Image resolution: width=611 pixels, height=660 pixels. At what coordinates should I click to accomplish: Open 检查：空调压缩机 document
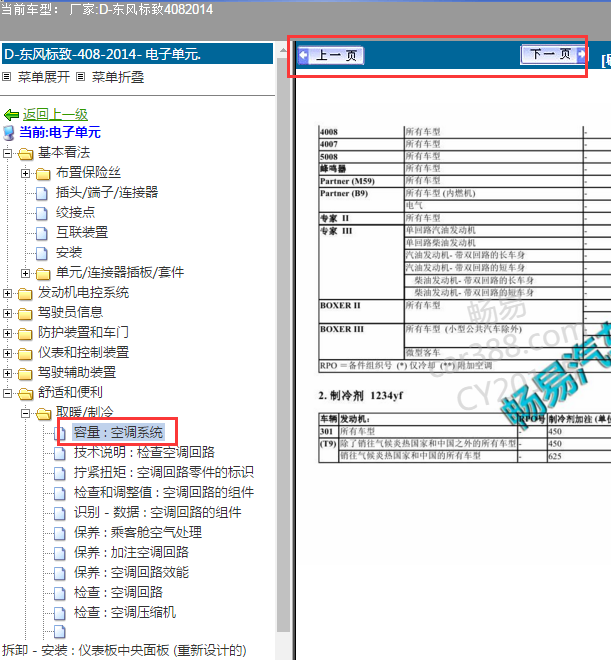125,612
